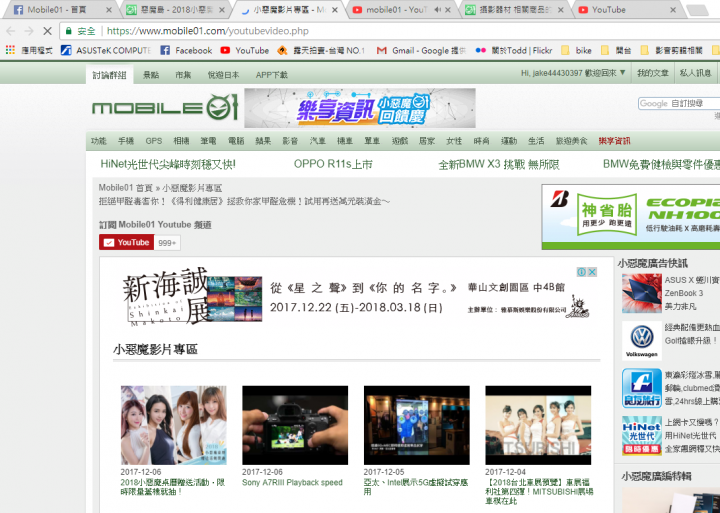Image resolution: width=720 pixels, height=513 pixels.
Task: Open 相機 category
Action: click(181, 141)
